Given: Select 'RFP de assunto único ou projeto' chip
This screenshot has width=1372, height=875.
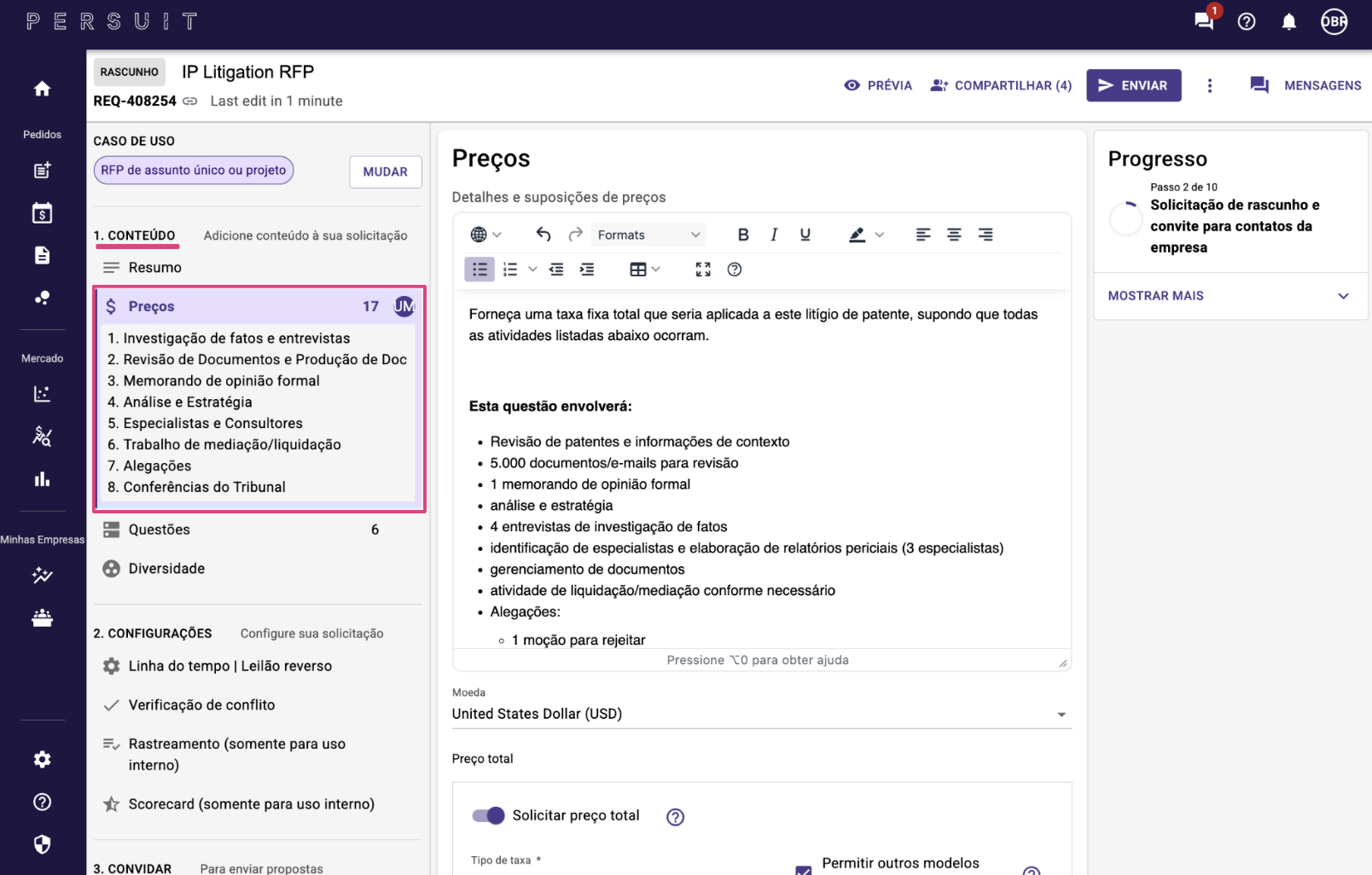Looking at the screenshot, I should click(x=194, y=171).
